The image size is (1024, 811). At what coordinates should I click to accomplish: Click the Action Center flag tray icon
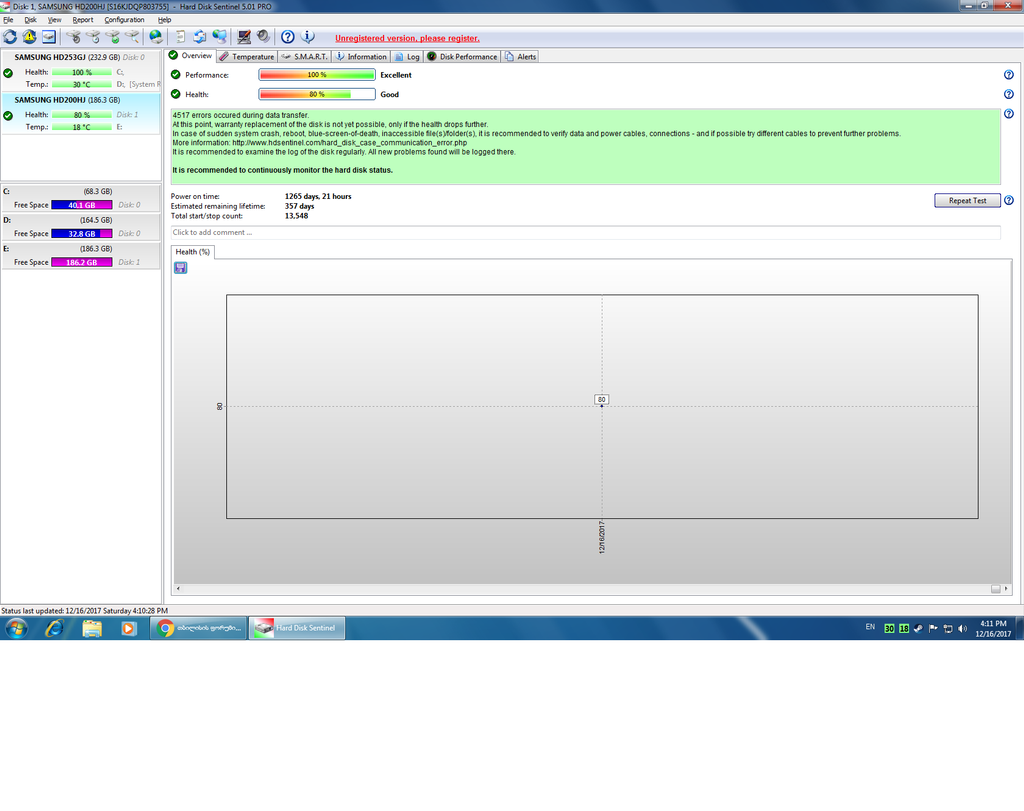tap(933, 628)
